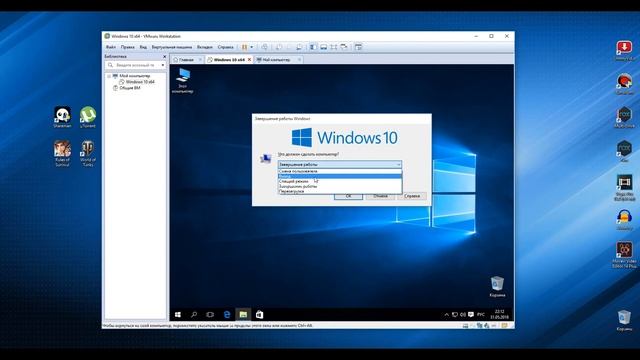
Task: Close the Библиотека library panel
Action: [x=164, y=57]
